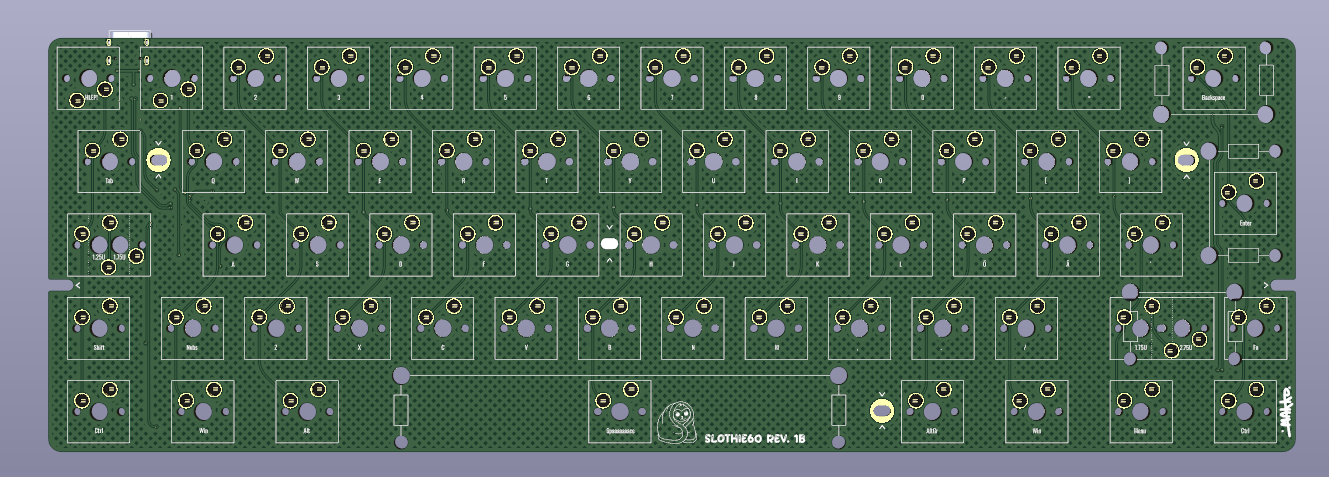
Task: Select the left Shift switch footprint
Action: (99, 328)
